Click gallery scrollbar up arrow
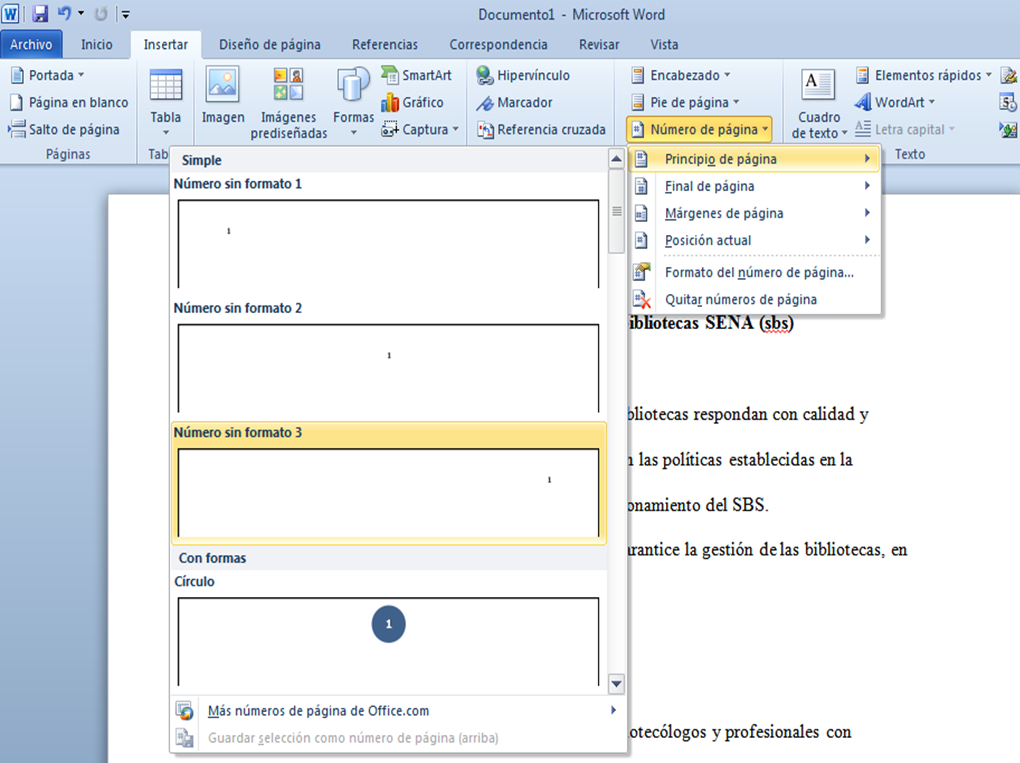Screen dimensions: 1020x763 tap(616, 159)
